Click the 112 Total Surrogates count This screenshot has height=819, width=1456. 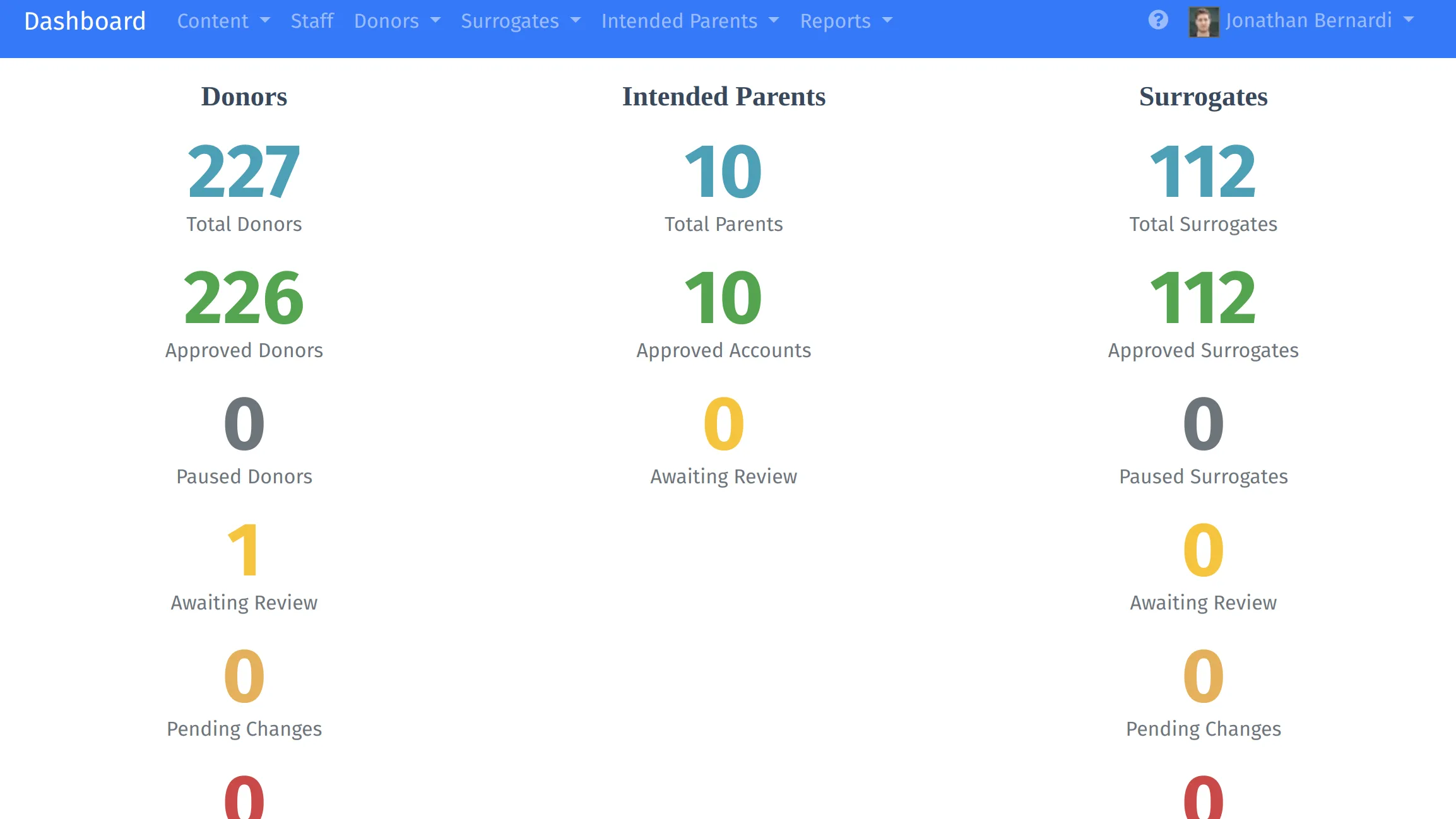coord(1203,171)
